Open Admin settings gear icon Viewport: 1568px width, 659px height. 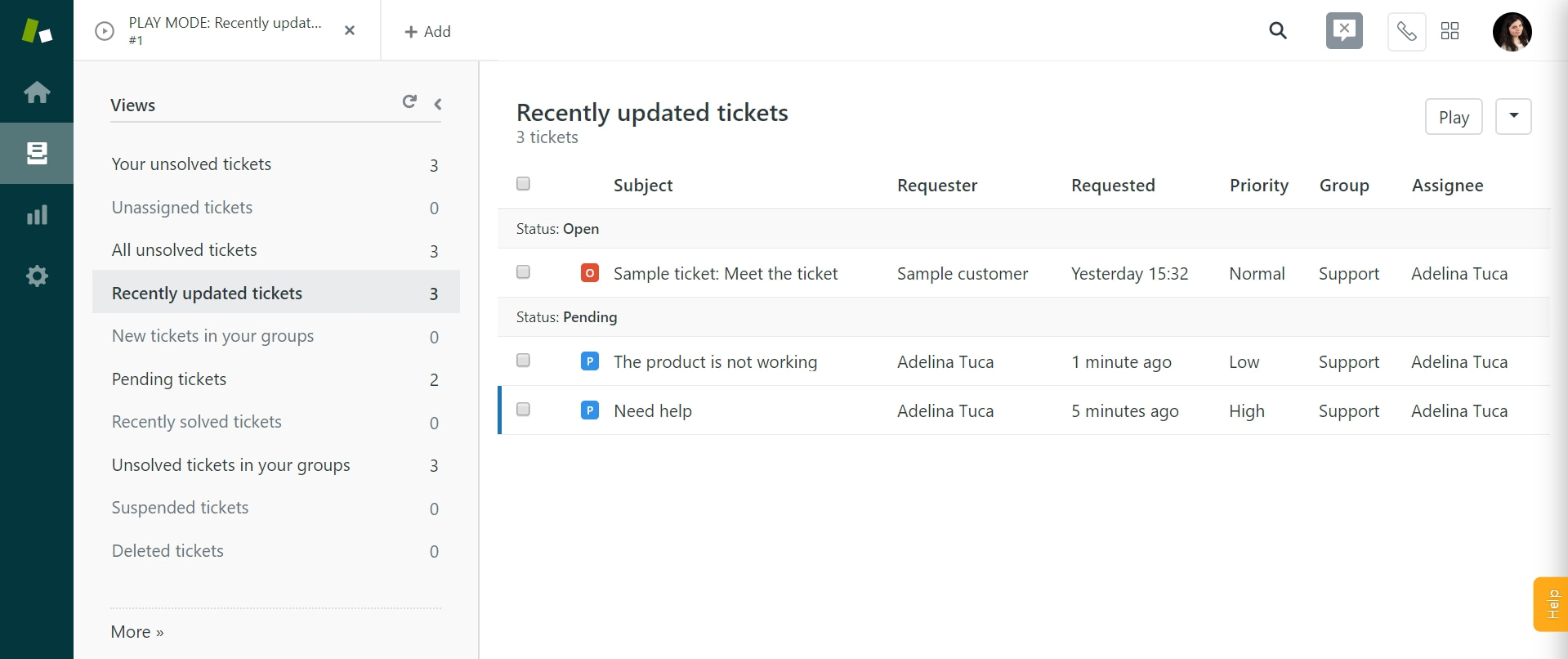coord(37,276)
